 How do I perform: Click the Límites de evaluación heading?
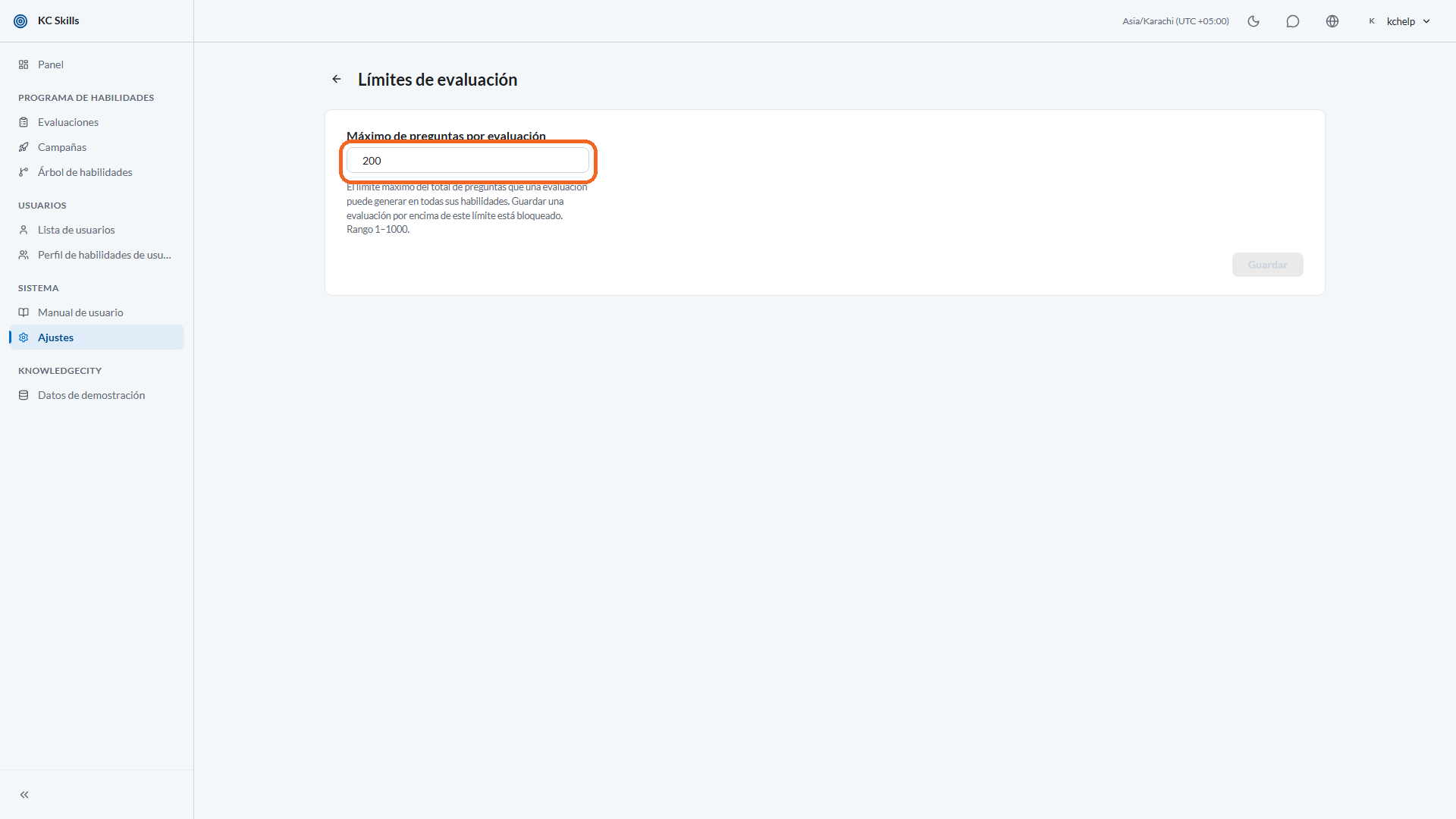tap(438, 80)
